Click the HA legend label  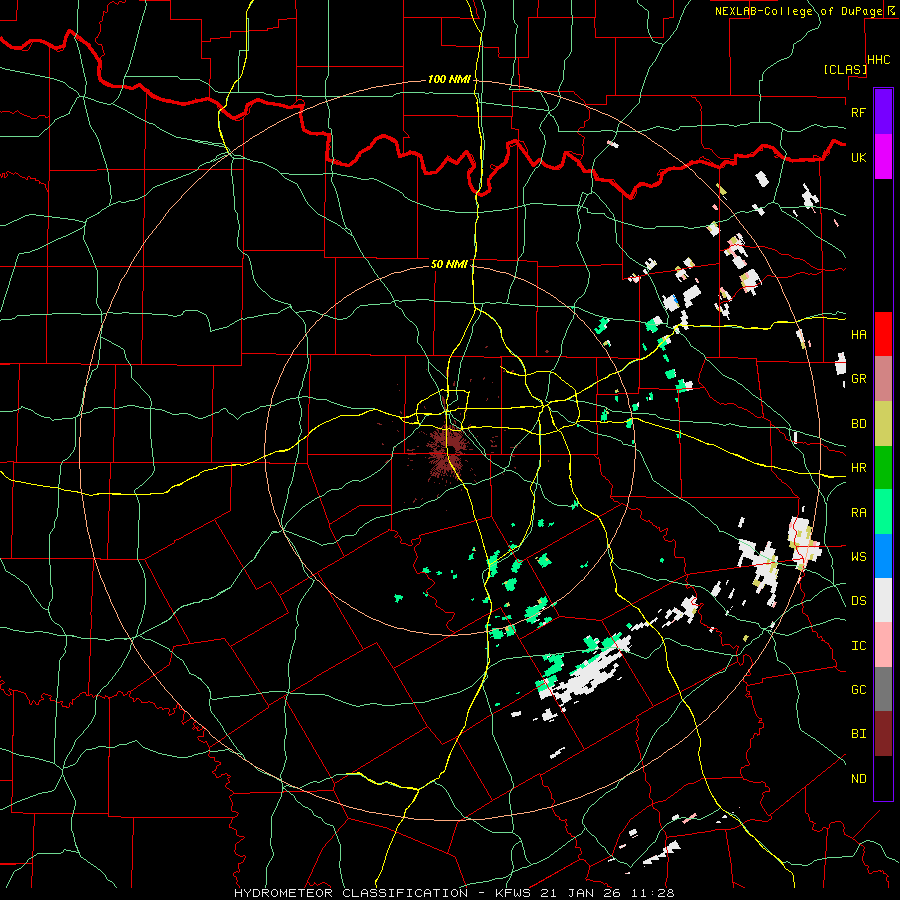coord(858,334)
